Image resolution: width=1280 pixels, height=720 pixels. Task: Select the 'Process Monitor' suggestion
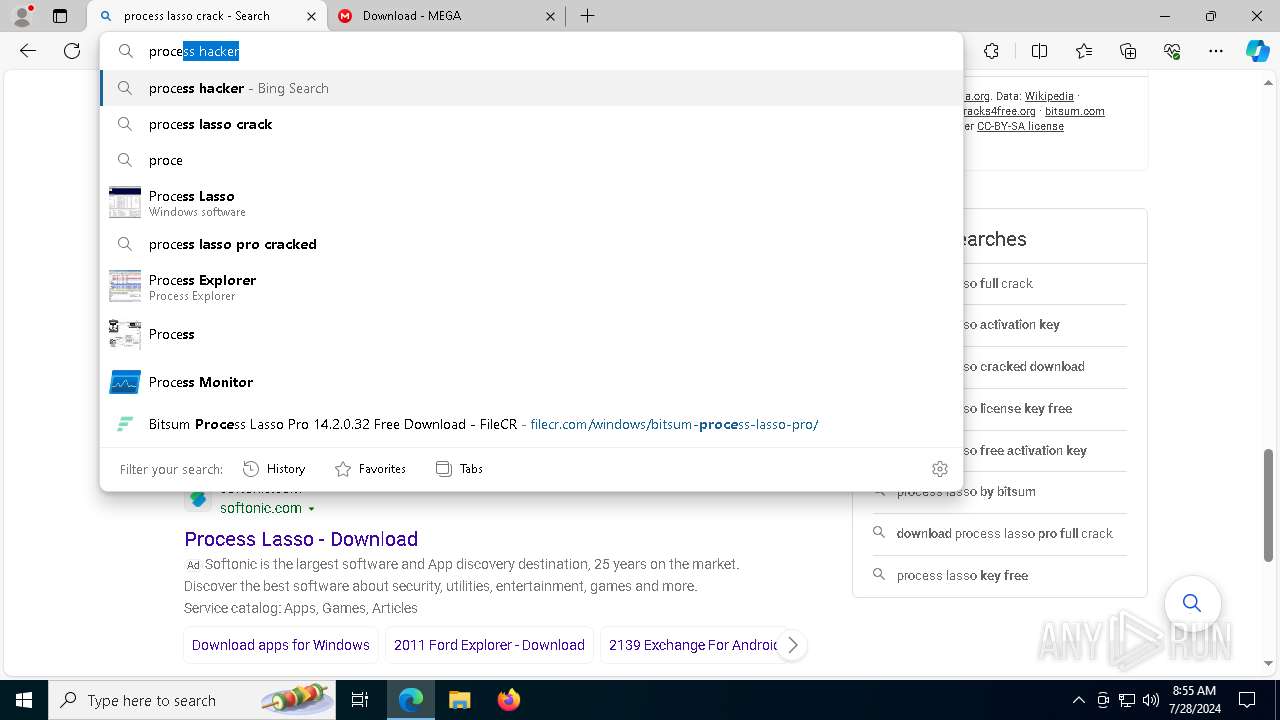pyautogui.click(x=531, y=382)
